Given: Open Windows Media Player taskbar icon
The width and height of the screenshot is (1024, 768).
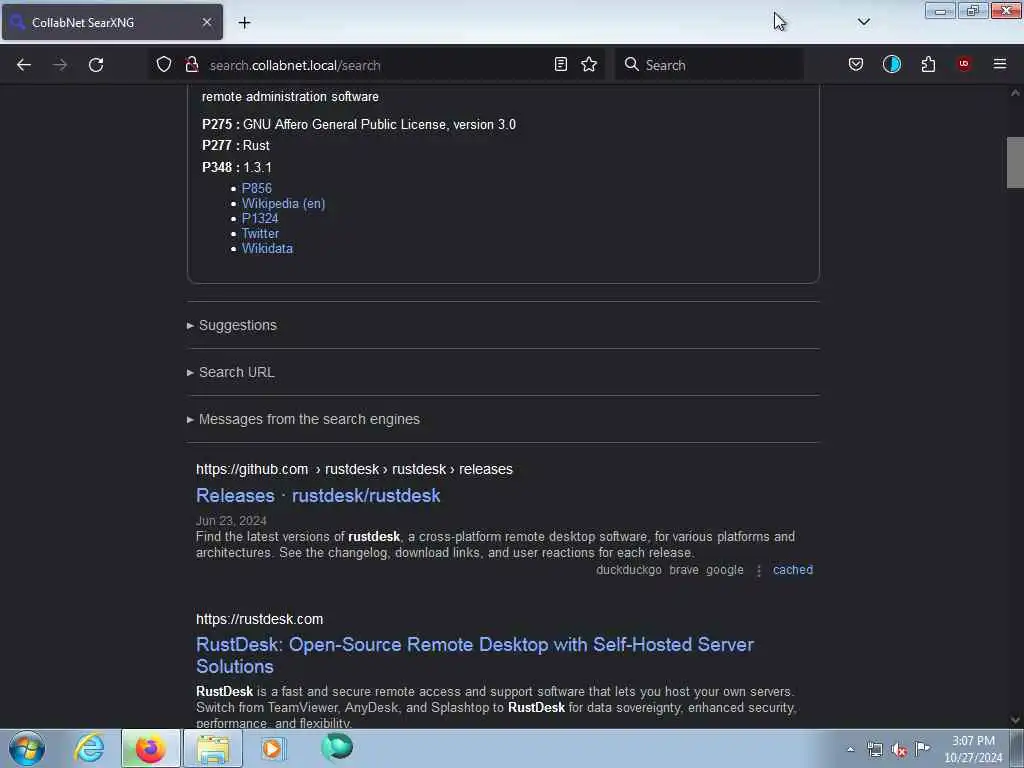Looking at the screenshot, I should [x=273, y=748].
